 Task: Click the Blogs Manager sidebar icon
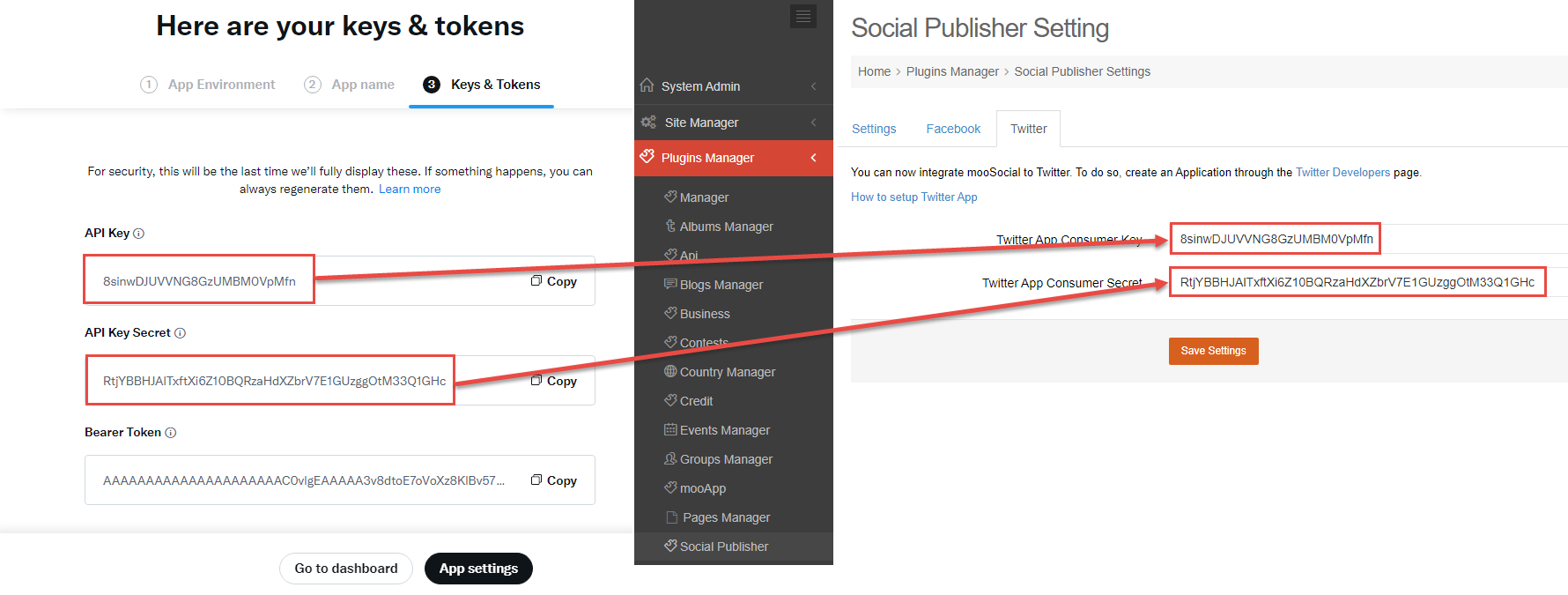tap(670, 285)
